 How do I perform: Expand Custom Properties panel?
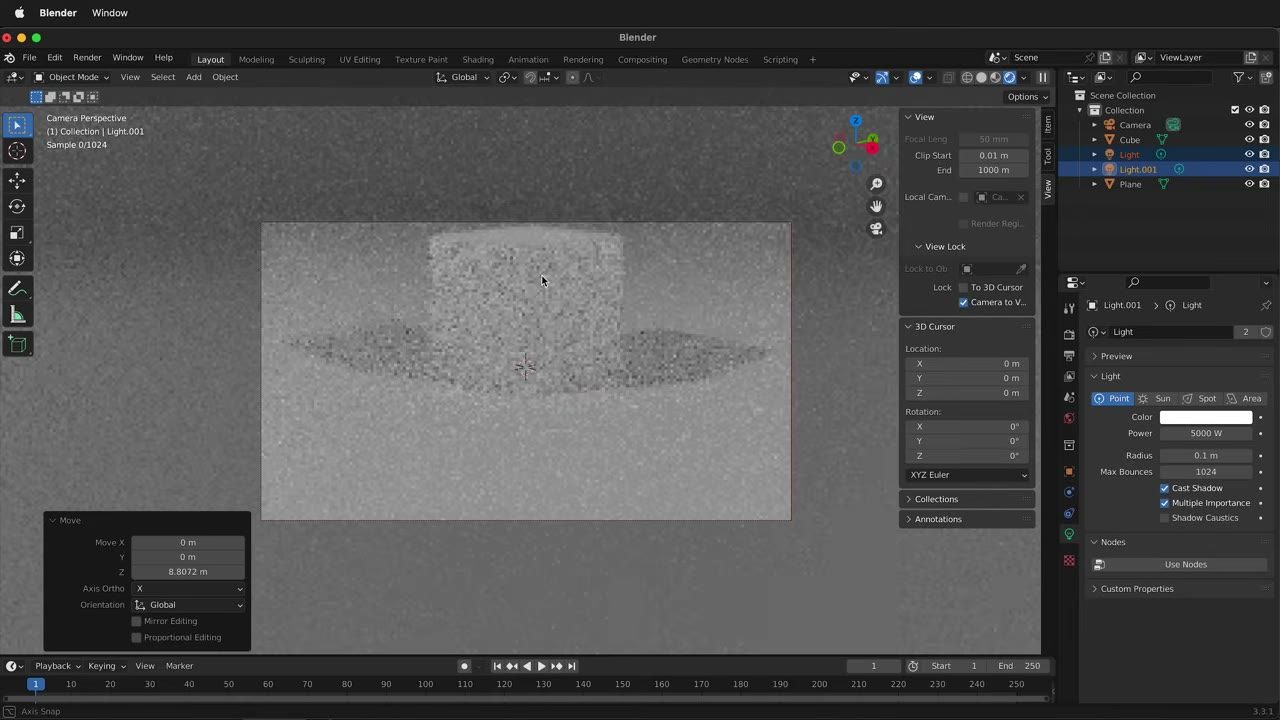click(x=1137, y=589)
